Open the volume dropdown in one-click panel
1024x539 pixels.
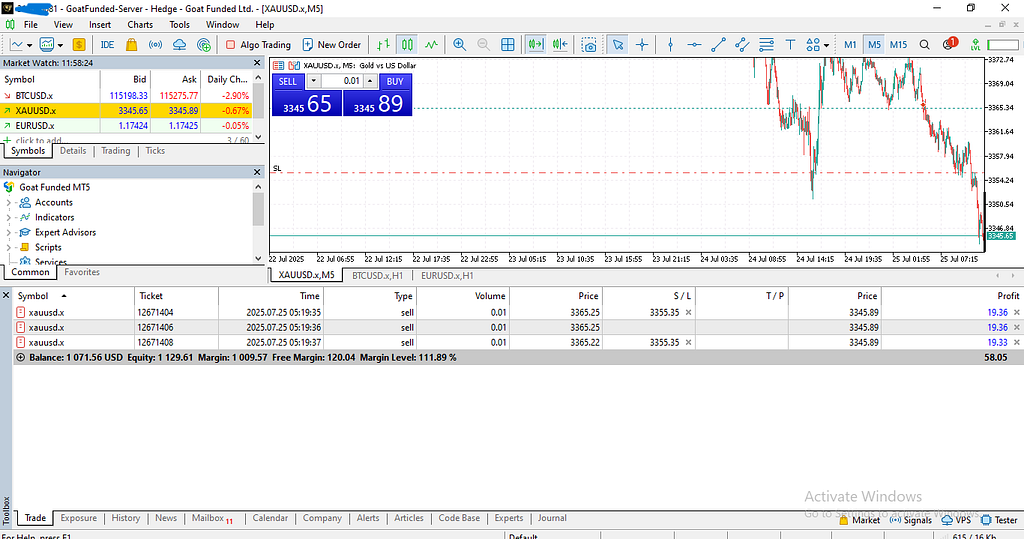tap(313, 81)
